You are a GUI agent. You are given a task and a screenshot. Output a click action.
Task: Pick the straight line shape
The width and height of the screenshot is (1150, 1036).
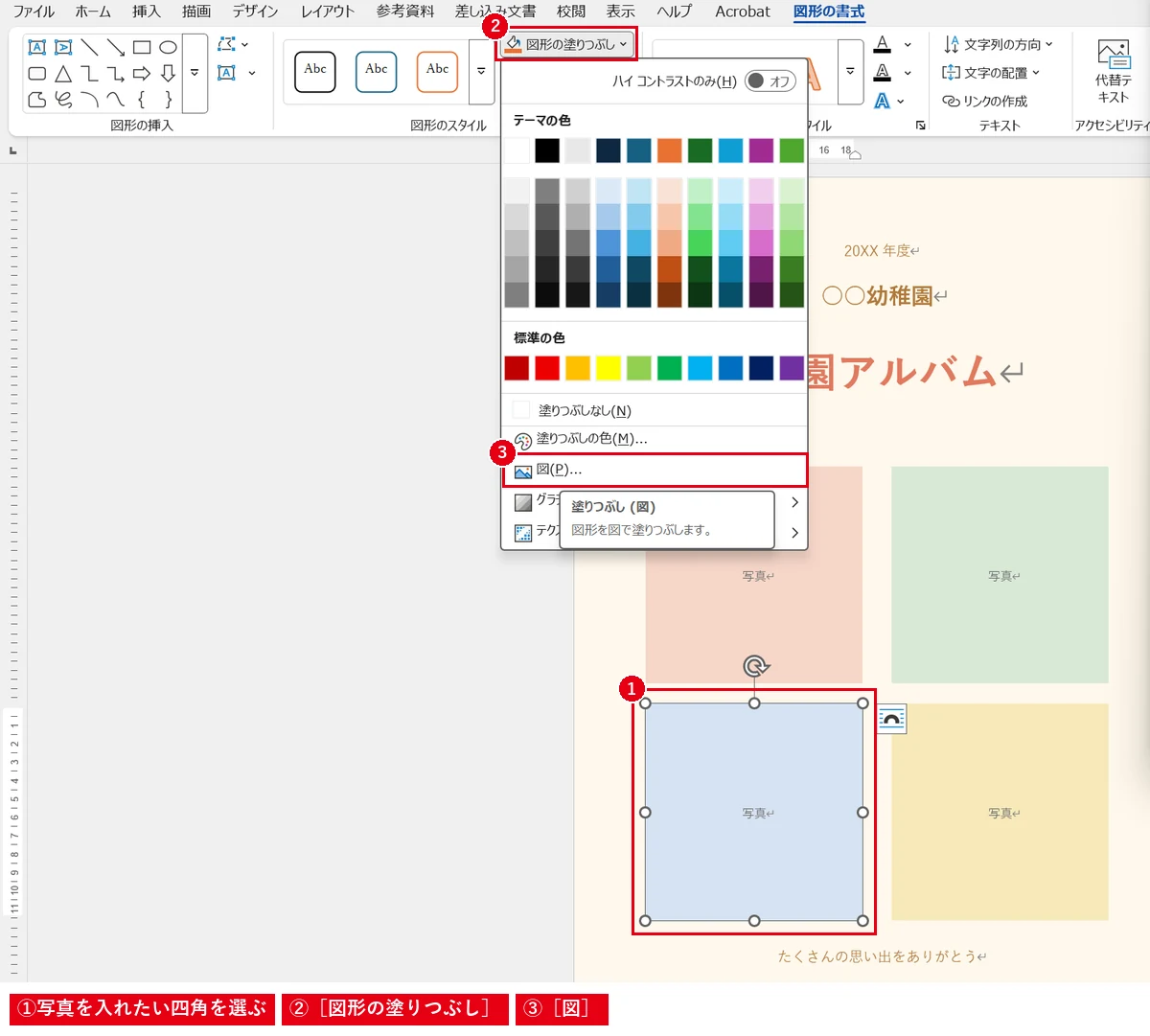[89, 47]
